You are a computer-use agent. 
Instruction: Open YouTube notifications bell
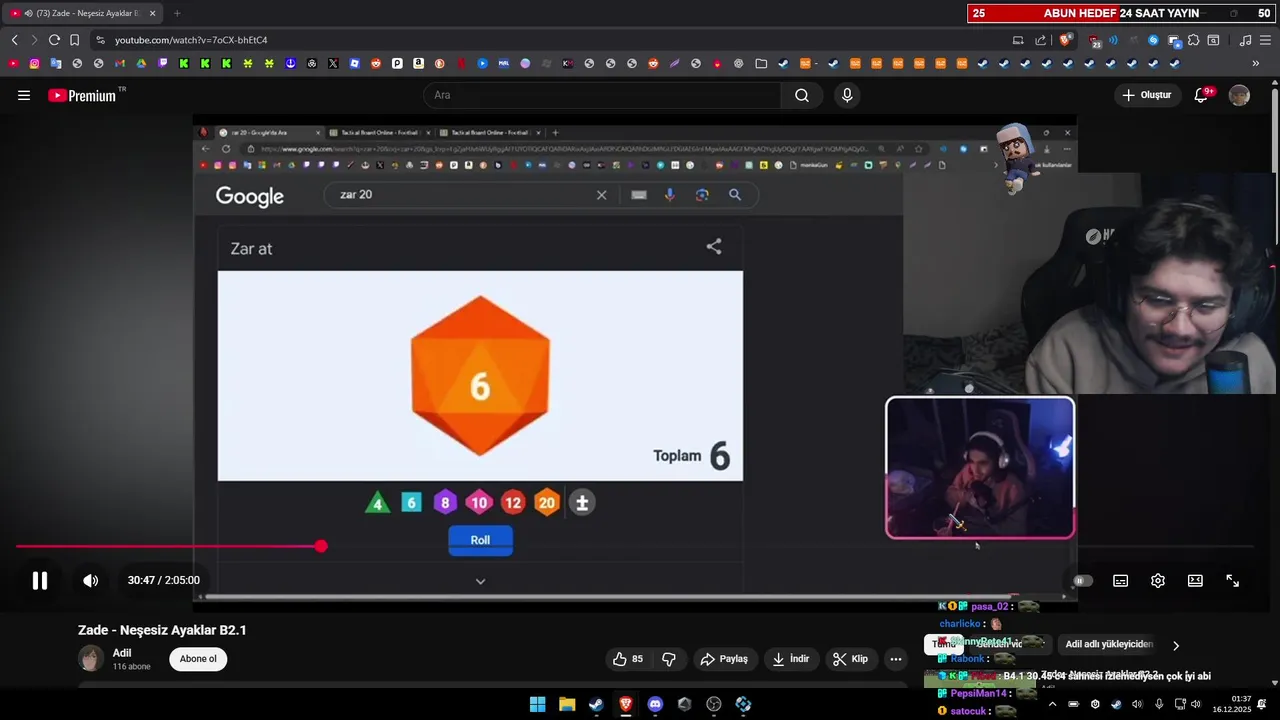pos(1201,95)
